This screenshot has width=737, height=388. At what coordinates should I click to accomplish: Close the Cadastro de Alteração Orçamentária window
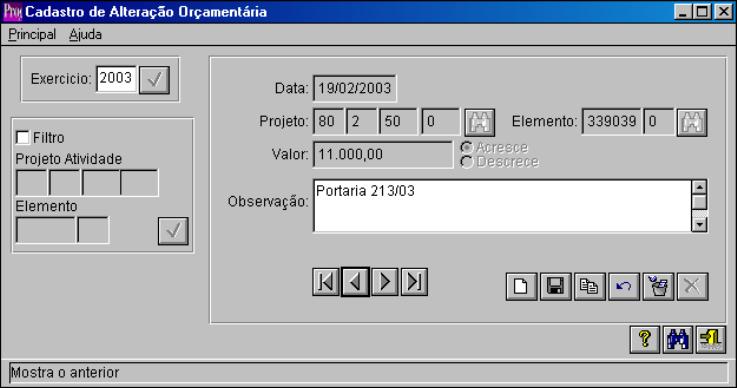(x=723, y=12)
